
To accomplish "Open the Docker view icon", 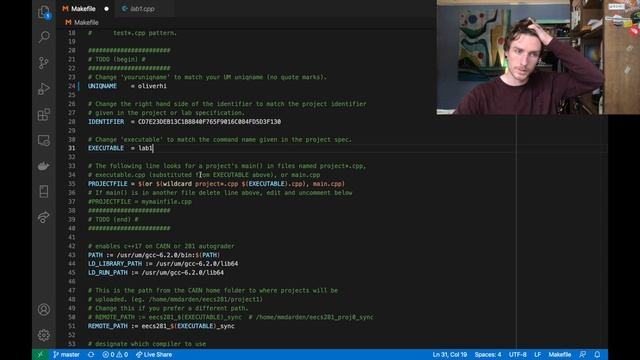I will [x=44, y=166].
